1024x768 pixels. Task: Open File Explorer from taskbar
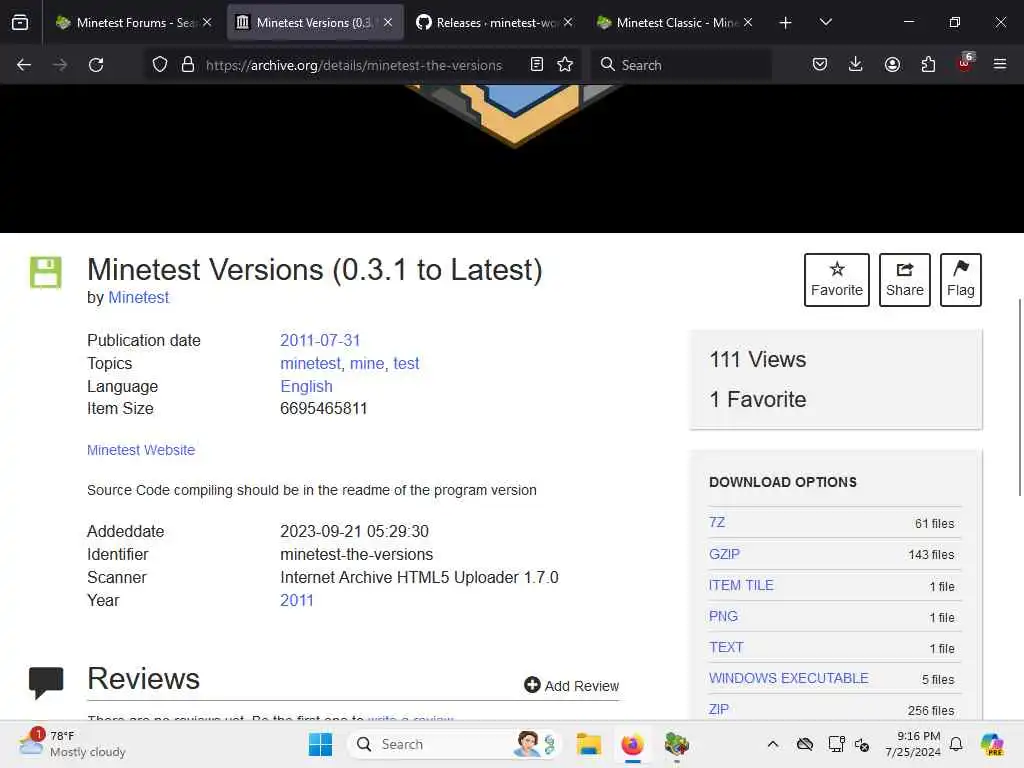pyautogui.click(x=588, y=744)
